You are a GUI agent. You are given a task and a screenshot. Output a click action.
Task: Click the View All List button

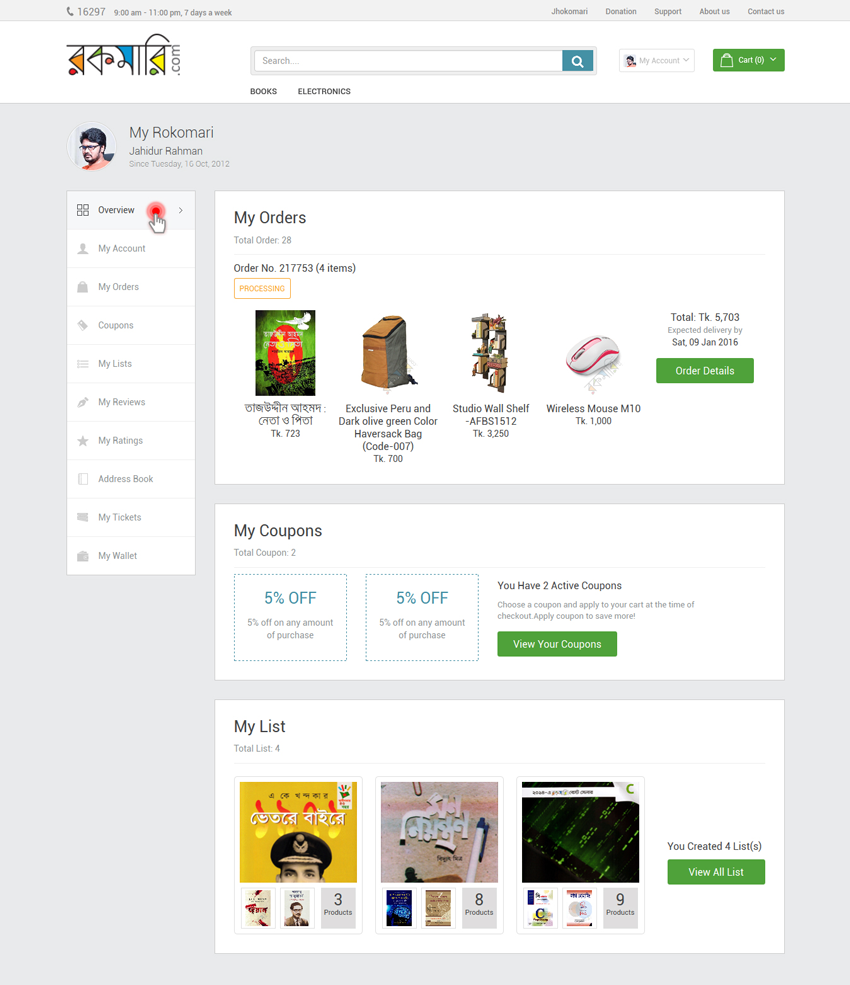(716, 872)
